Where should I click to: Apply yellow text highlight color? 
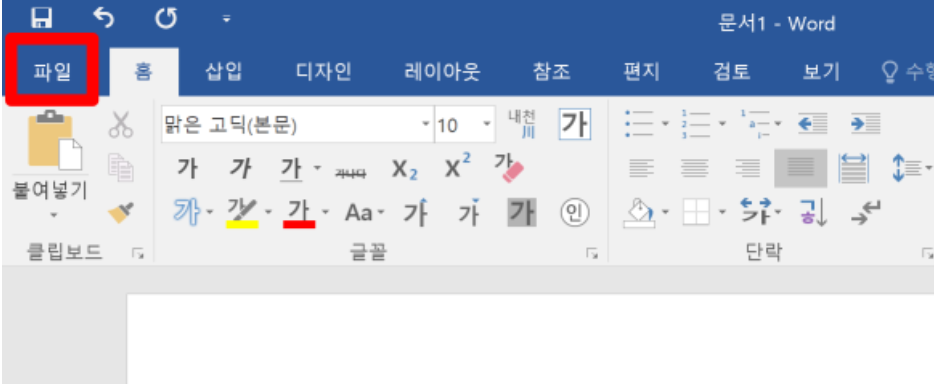pyautogui.click(x=242, y=213)
